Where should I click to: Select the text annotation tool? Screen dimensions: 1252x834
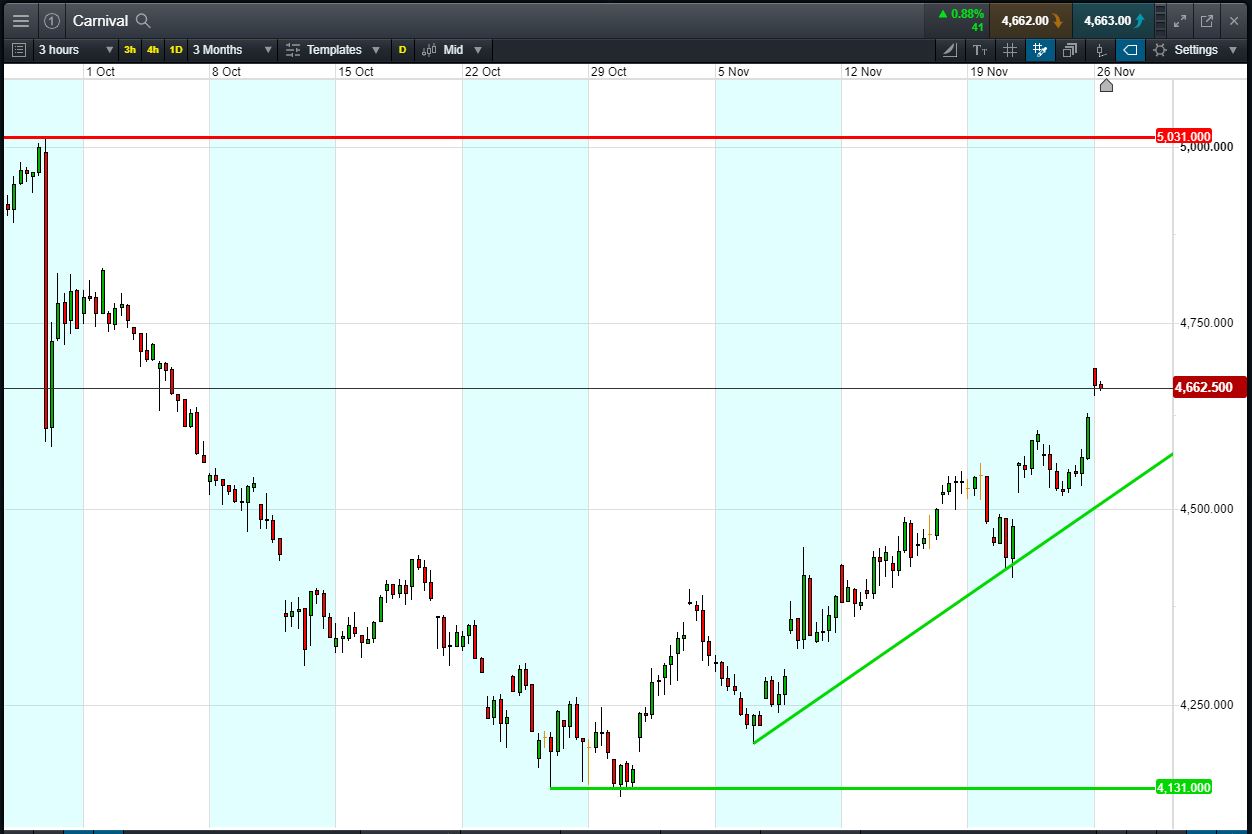(980, 50)
